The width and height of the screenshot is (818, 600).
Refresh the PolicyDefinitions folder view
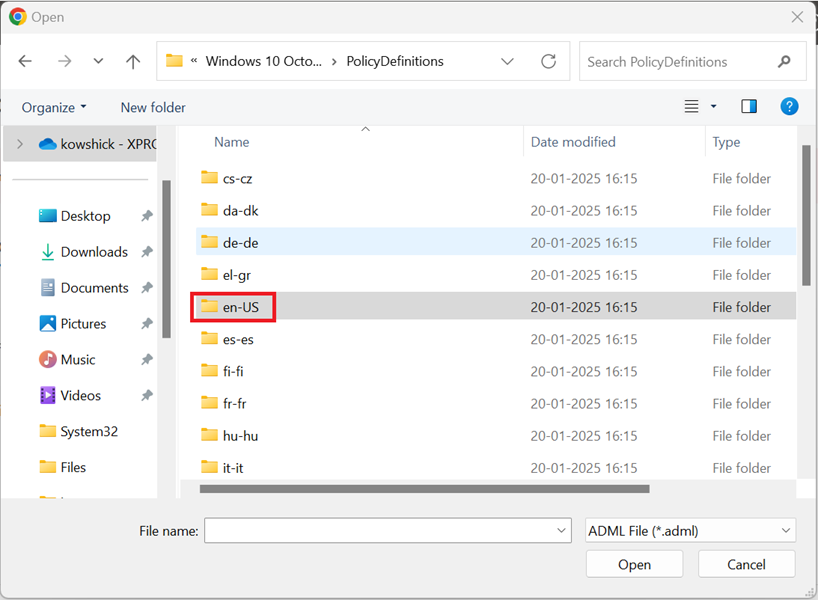[548, 62]
